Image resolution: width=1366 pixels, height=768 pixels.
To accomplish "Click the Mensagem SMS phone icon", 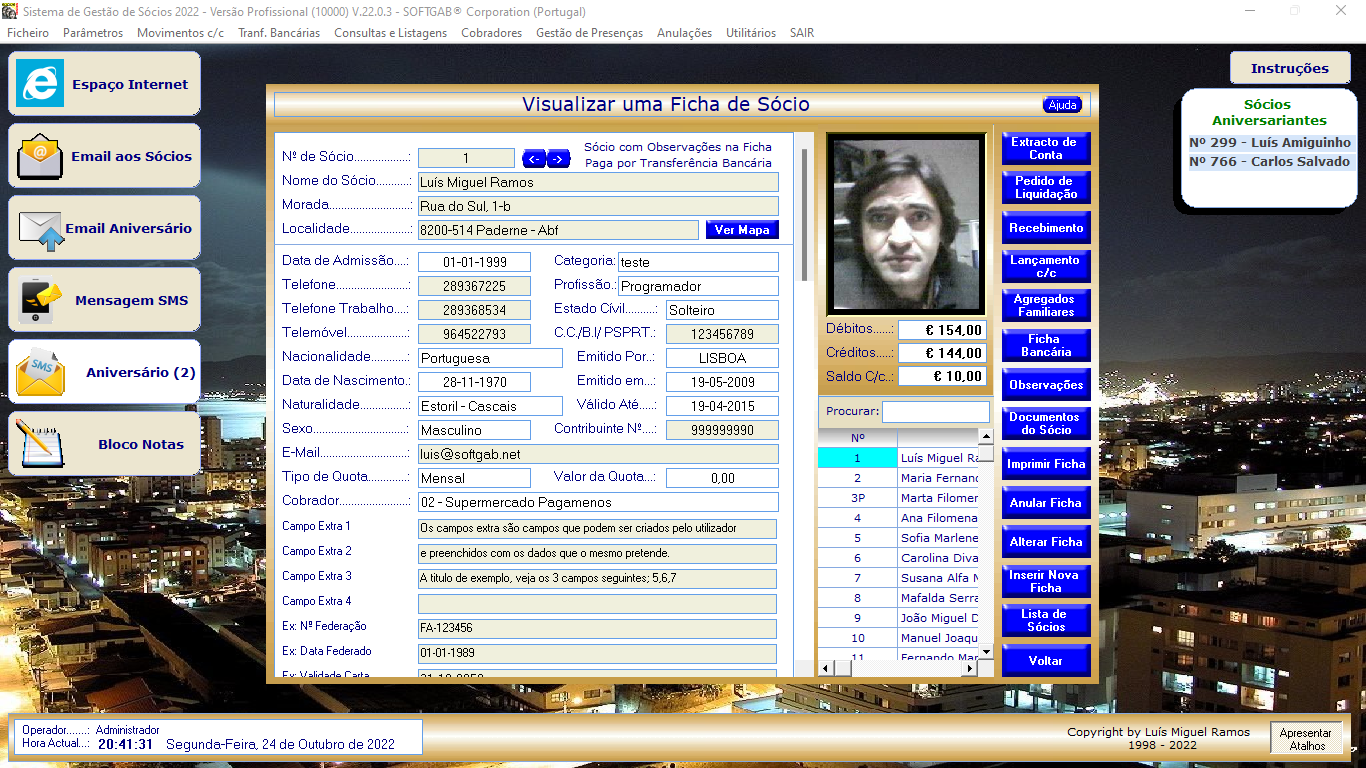I will [40, 300].
